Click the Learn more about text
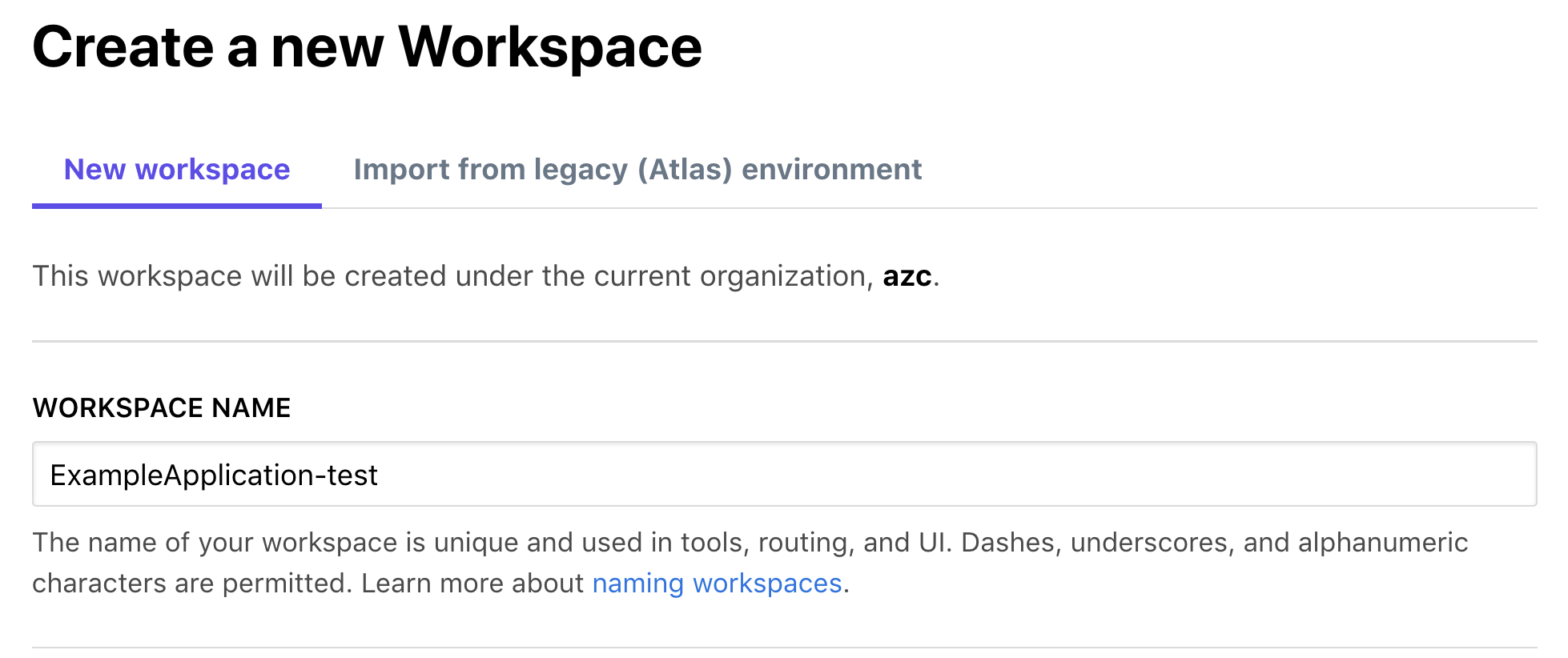The height and width of the screenshot is (658, 1568). [472, 584]
